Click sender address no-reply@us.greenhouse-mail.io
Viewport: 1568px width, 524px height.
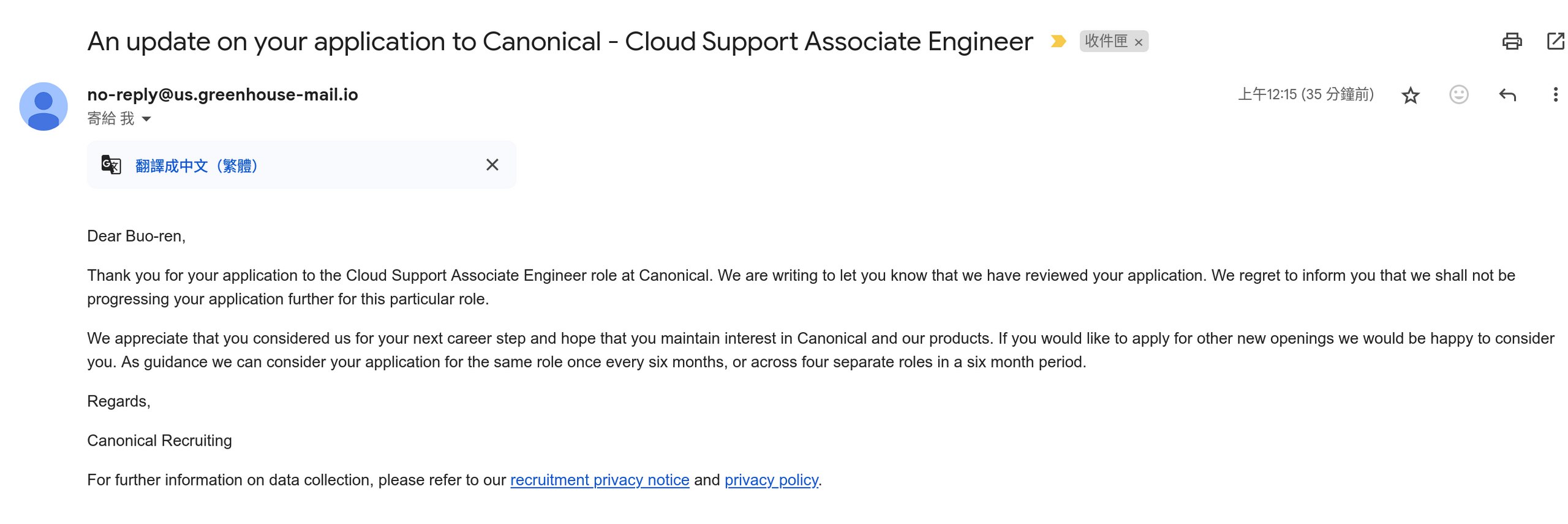tap(222, 94)
